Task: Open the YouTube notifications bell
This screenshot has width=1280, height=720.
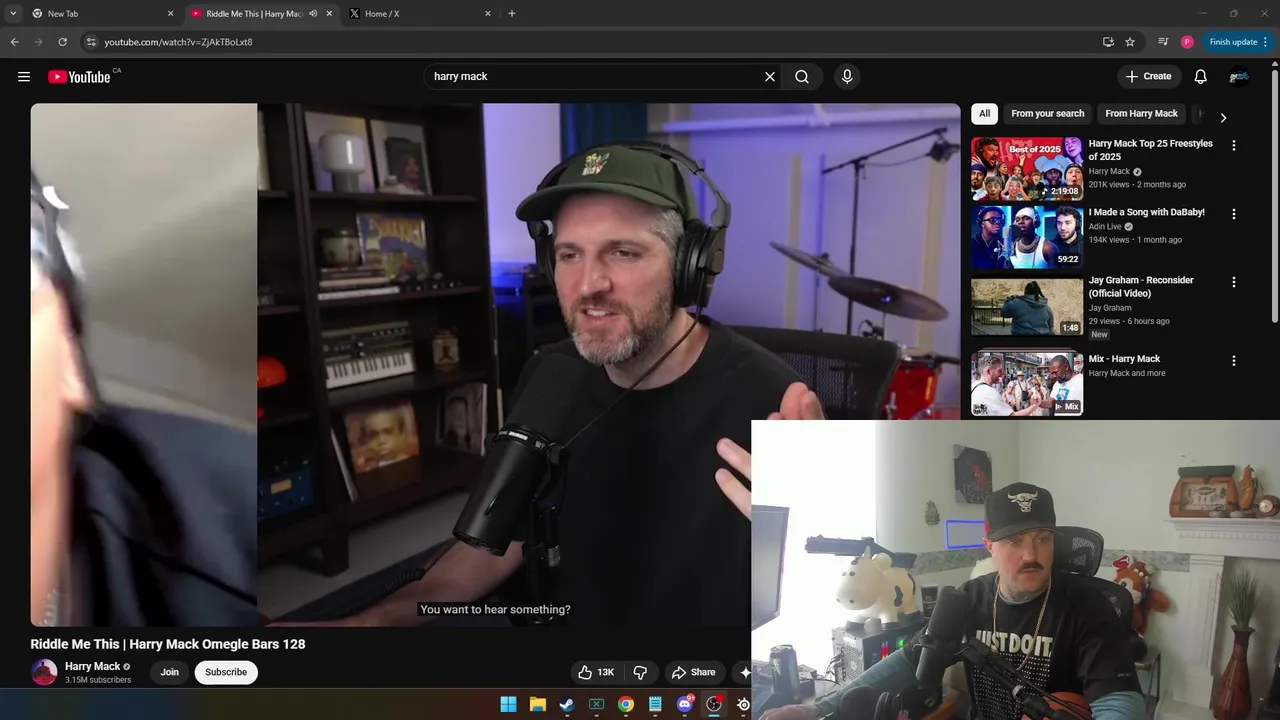Action: click(1201, 77)
